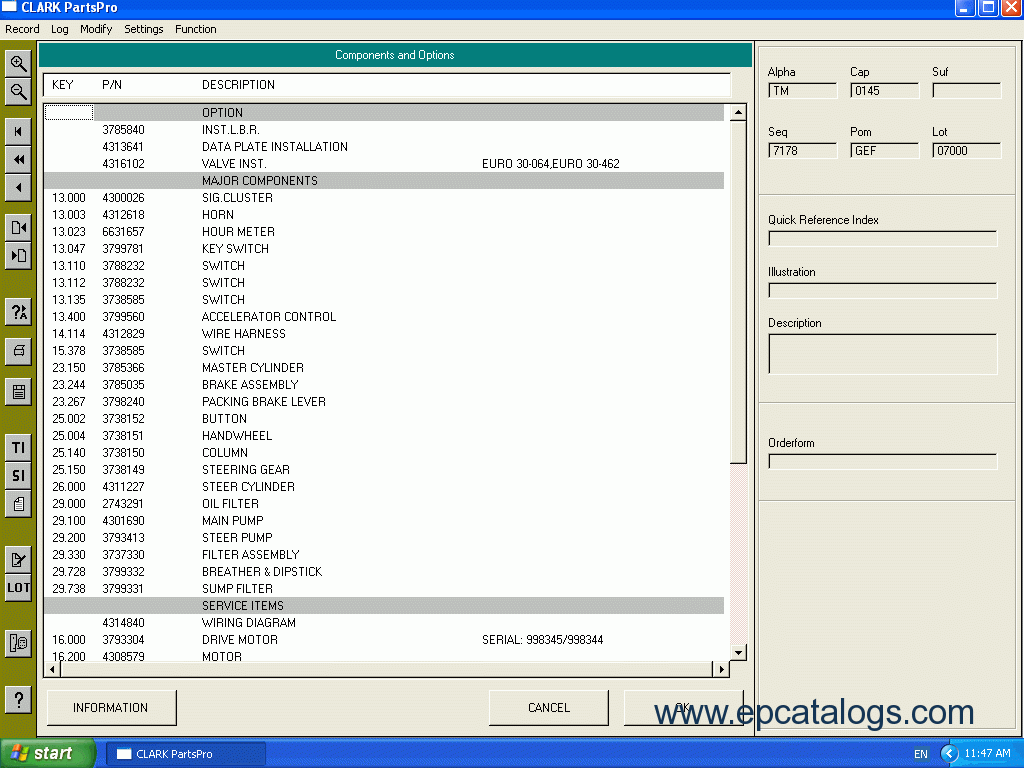Viewport: 1024px width, 768px height.
Task: Select the STEERING GEAR row
Action: [x=384, y=470]
